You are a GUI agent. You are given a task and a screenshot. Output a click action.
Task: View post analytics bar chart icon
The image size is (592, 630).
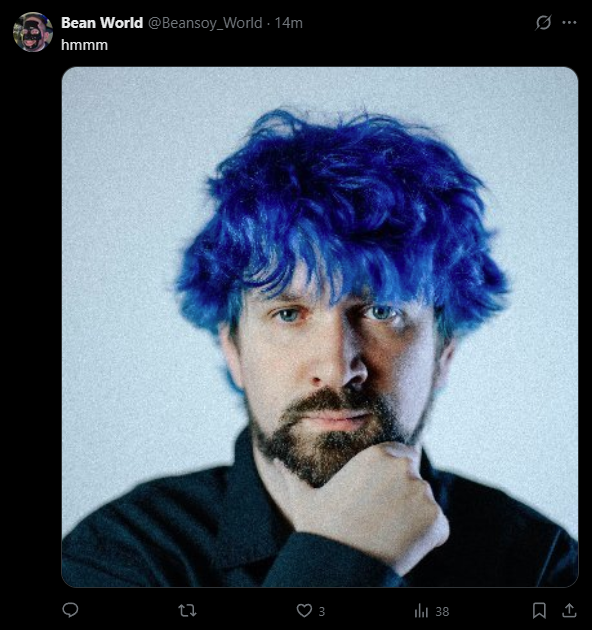pyautogui.click(x=421, y=611)
